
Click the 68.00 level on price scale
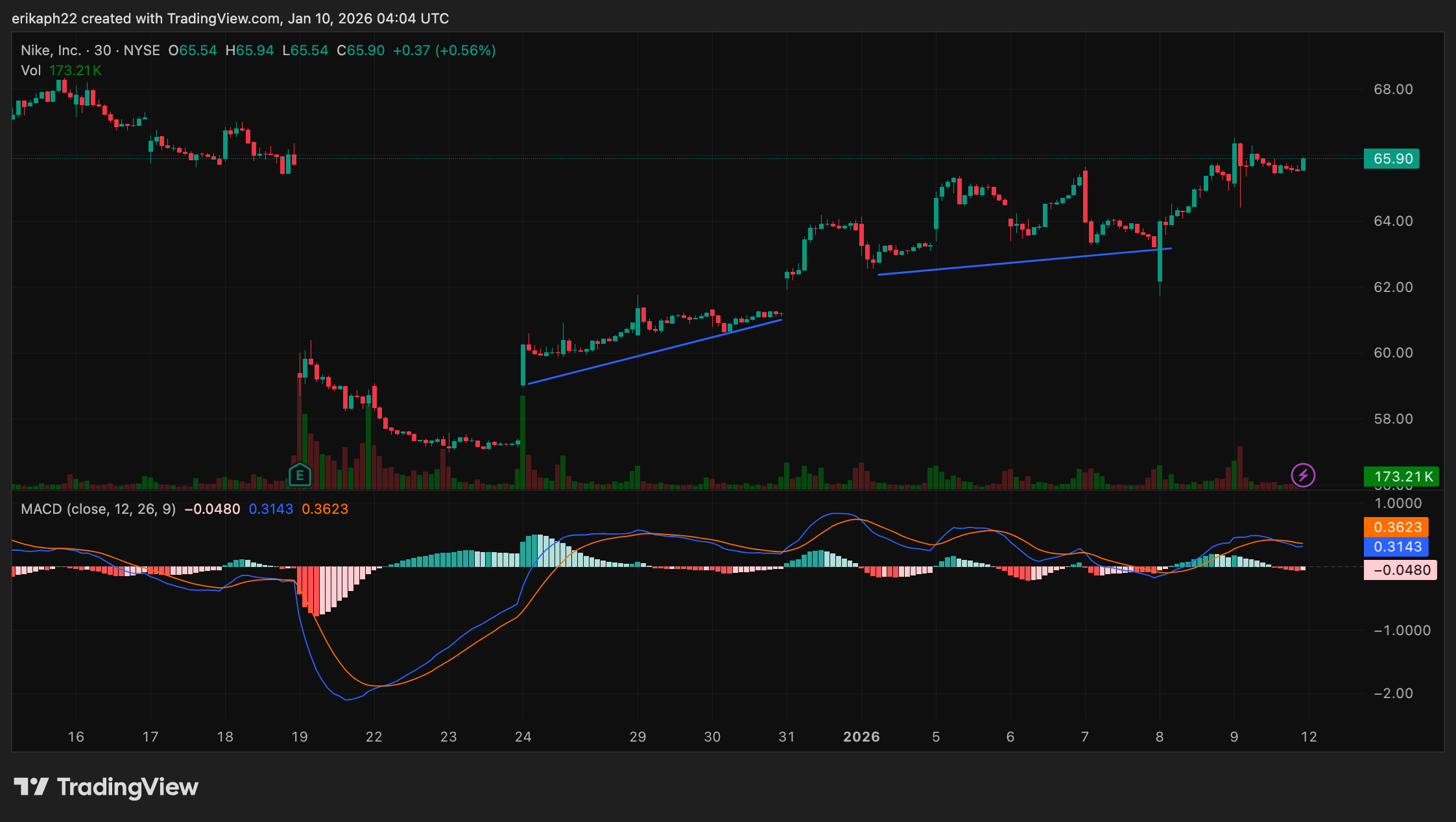(x=1393, y=90)
